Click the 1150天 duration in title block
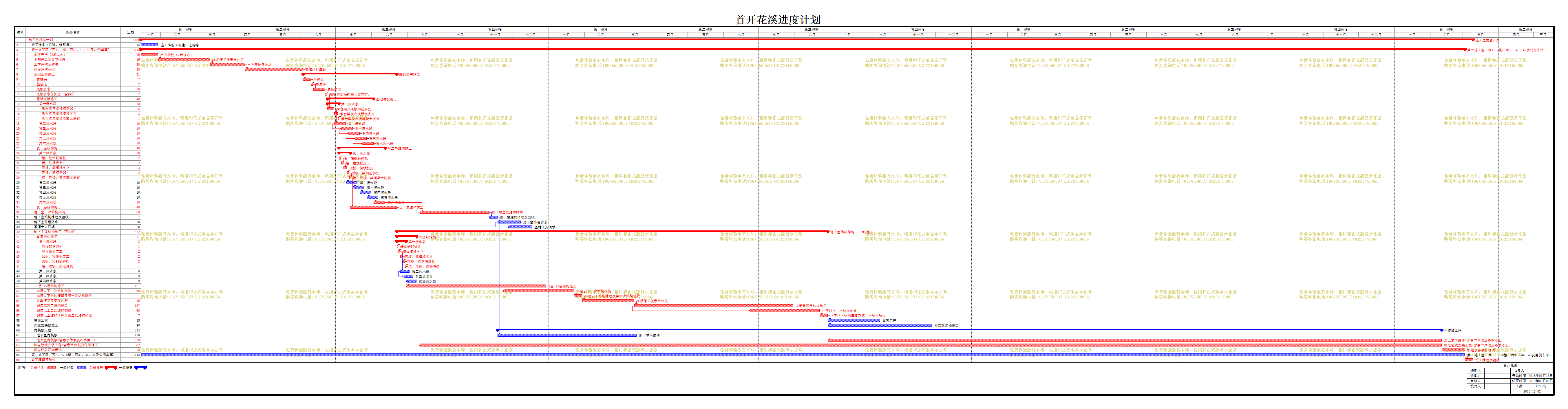 1540,386
